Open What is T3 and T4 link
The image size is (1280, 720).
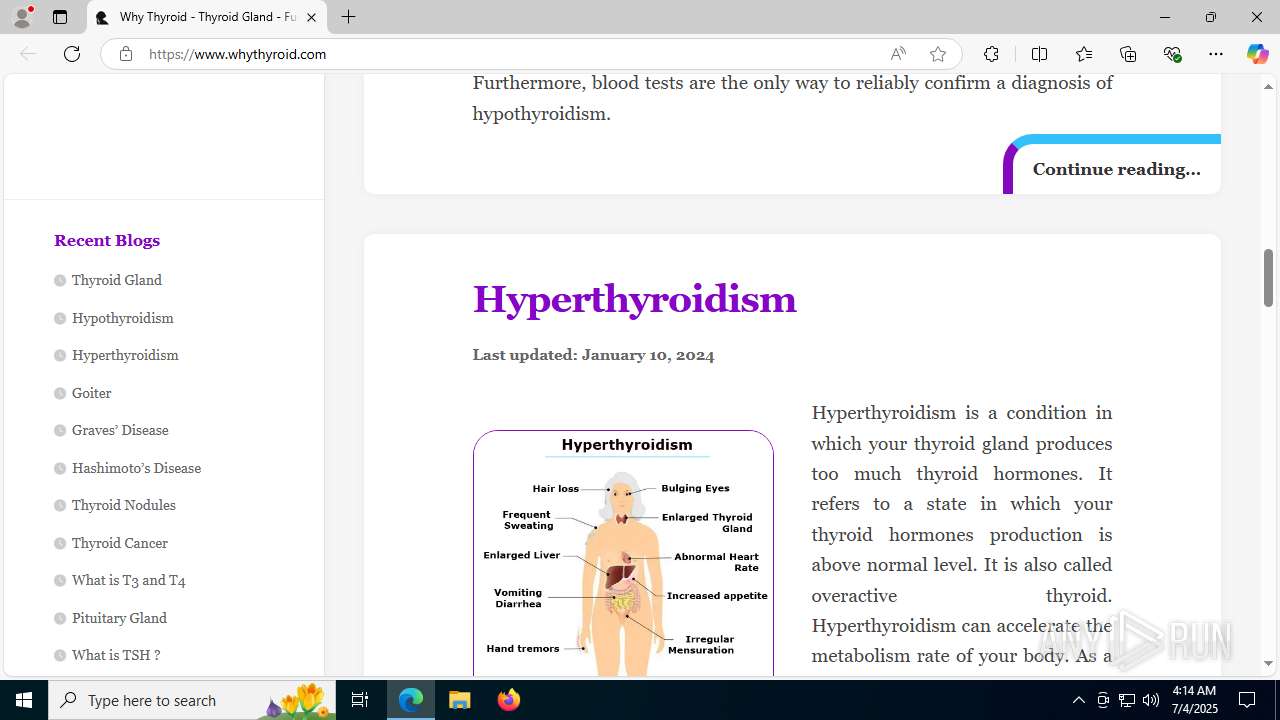128,580
